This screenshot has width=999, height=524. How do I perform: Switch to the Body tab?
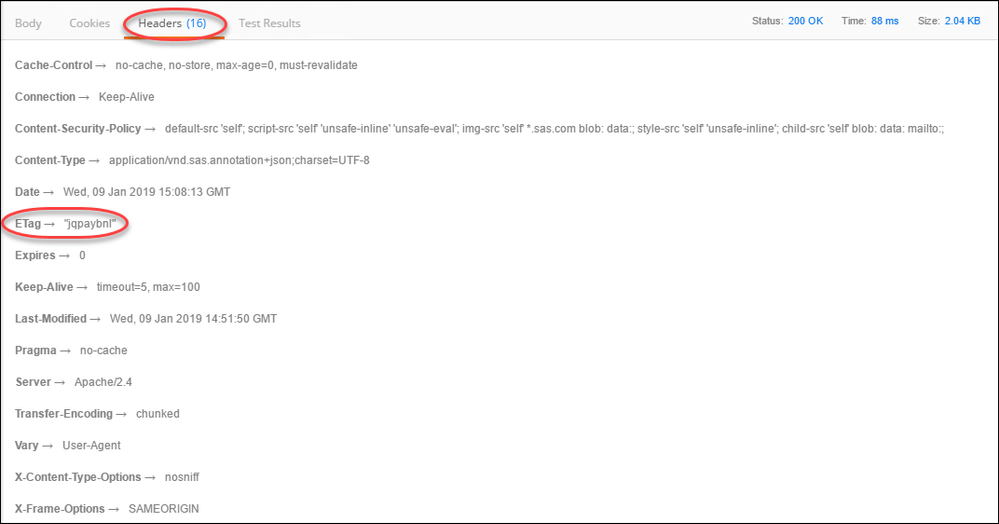28,23
